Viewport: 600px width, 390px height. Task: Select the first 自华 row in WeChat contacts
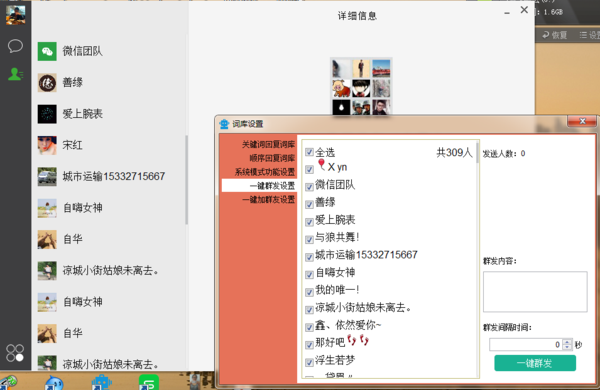pos(110,239)
